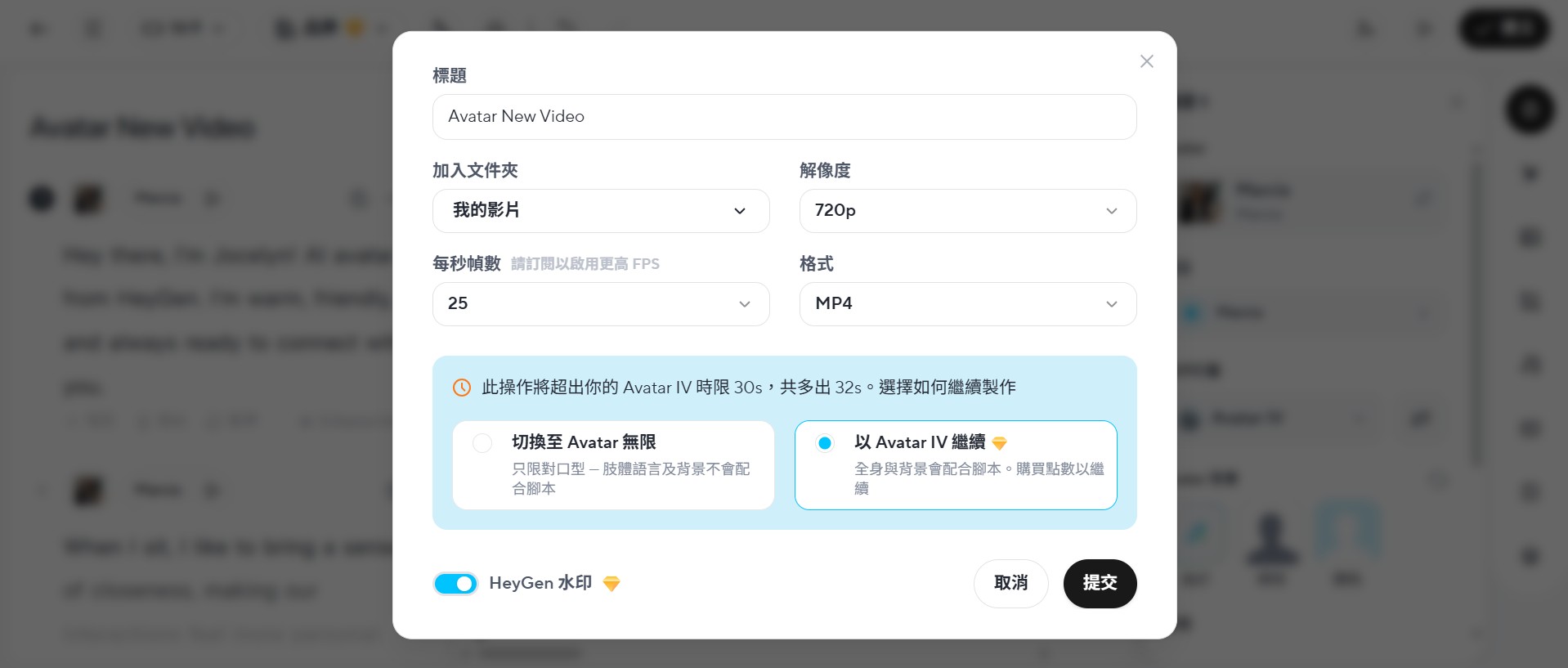Screen dimensions: 1568x668
Task: Click the 提交 submit button
Action: 1100,583
